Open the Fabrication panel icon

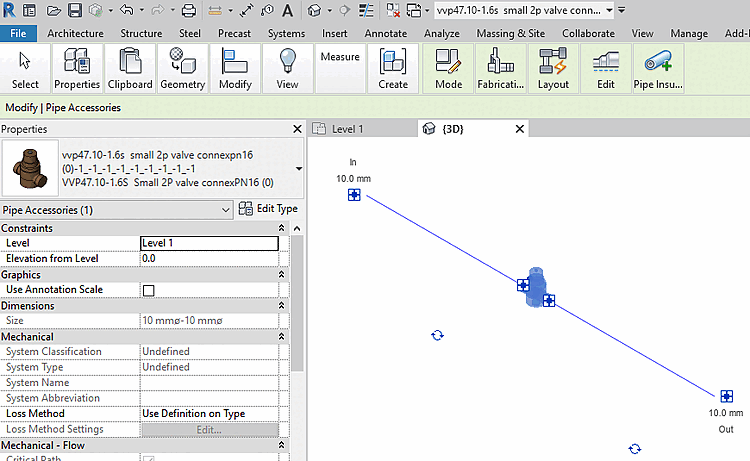500,68
